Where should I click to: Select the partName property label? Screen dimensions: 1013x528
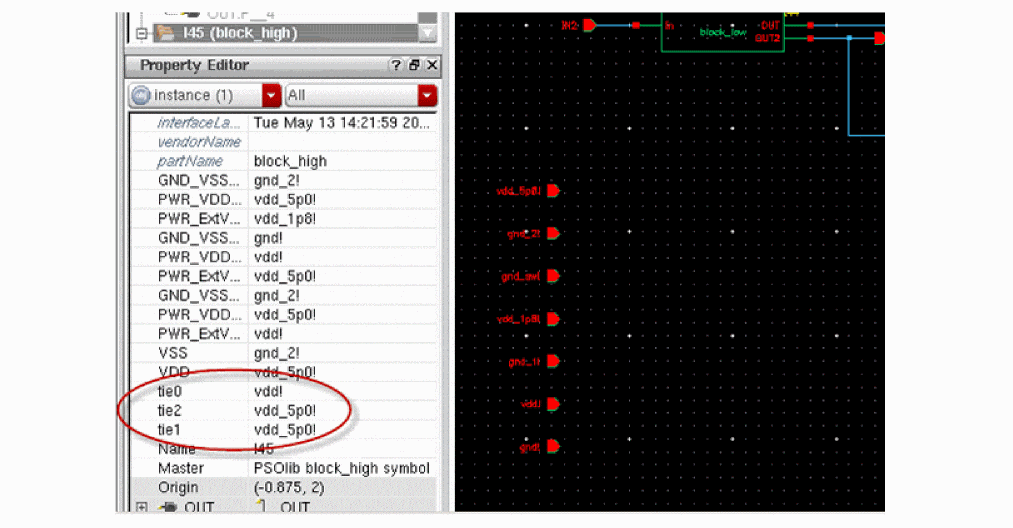click(190, 161)
